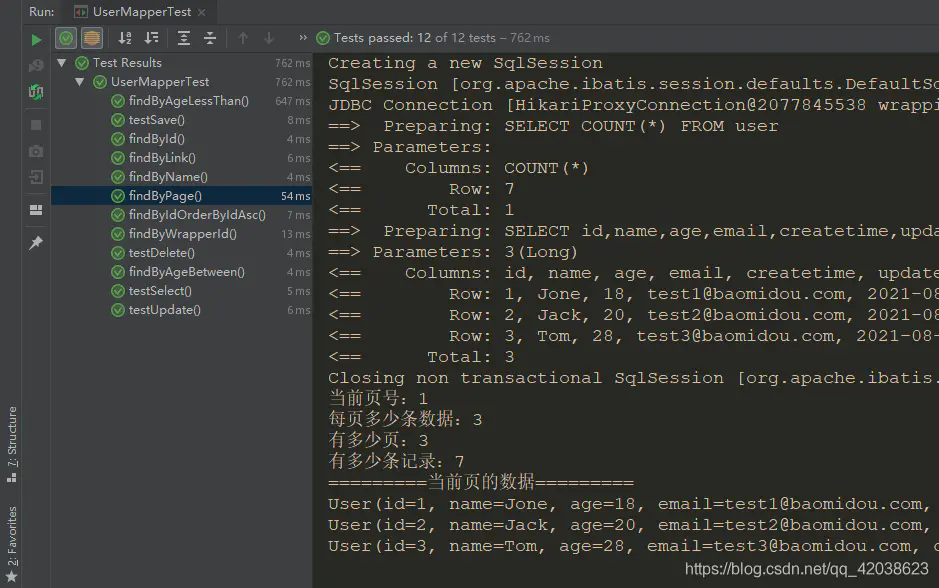The image size is (939, 588).
Task: Open the toolbar overflow chevrons
Action: [x=303, y=38]
